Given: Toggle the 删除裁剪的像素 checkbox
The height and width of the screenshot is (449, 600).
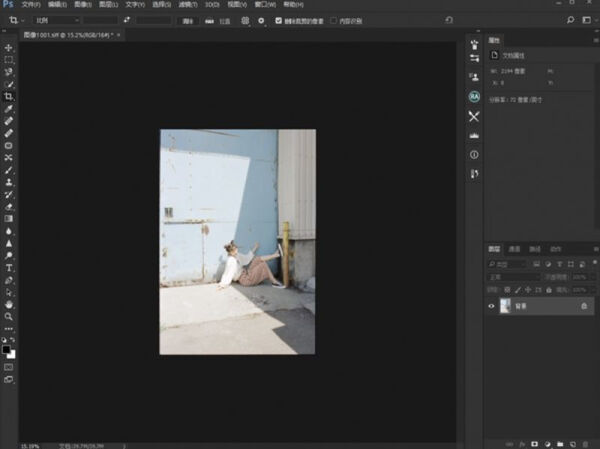Looking at the screenshot, I should coord(278,19).
